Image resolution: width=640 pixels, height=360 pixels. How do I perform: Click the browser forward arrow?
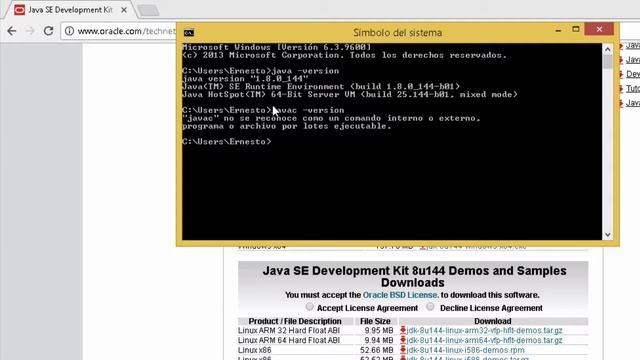pyautogui.click(x=30, y=31)
